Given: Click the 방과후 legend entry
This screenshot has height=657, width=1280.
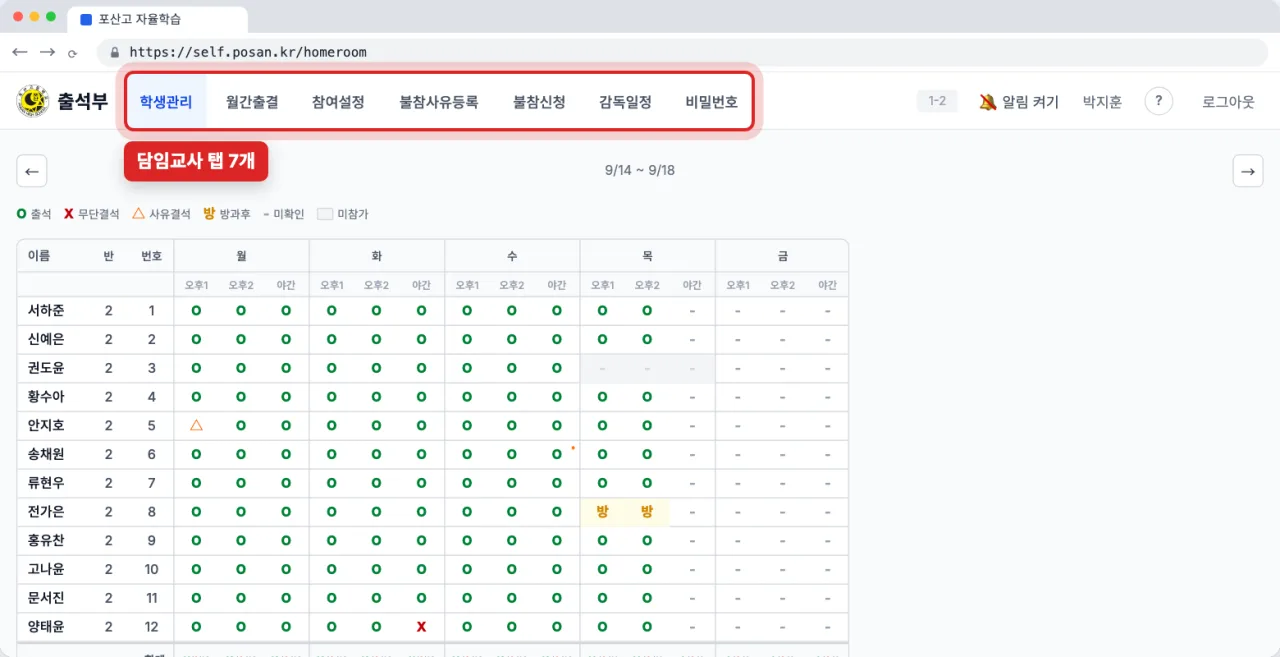Looking at the screenshot, I should (227, 214).
